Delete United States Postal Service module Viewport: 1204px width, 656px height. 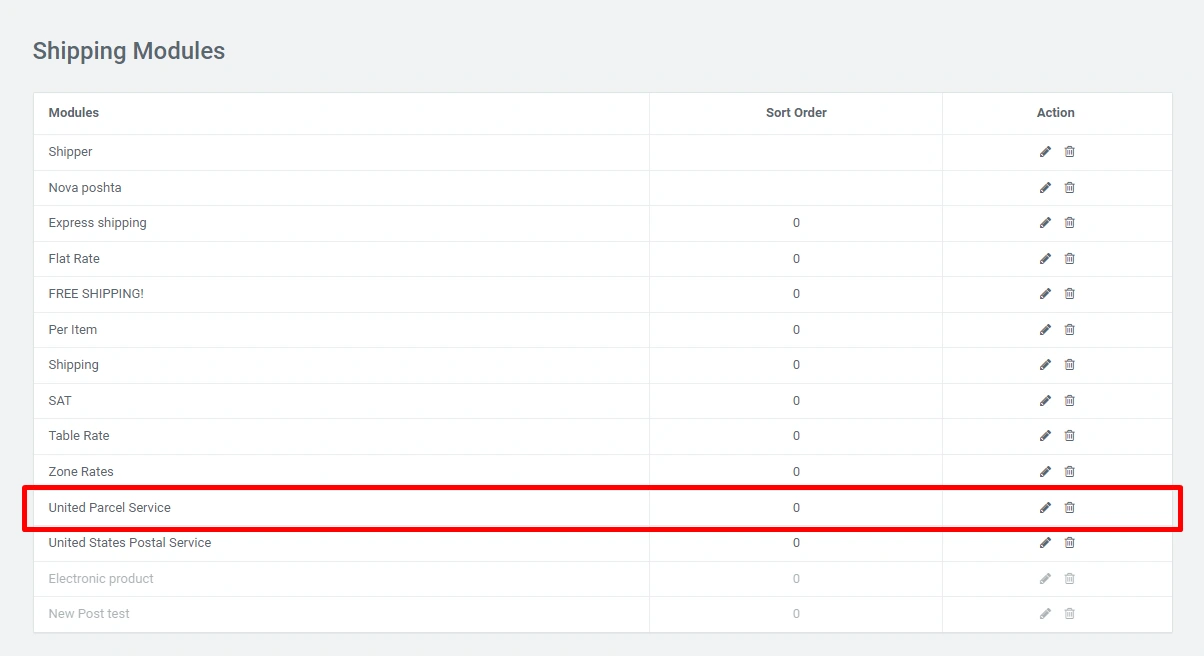(1069, 543)
